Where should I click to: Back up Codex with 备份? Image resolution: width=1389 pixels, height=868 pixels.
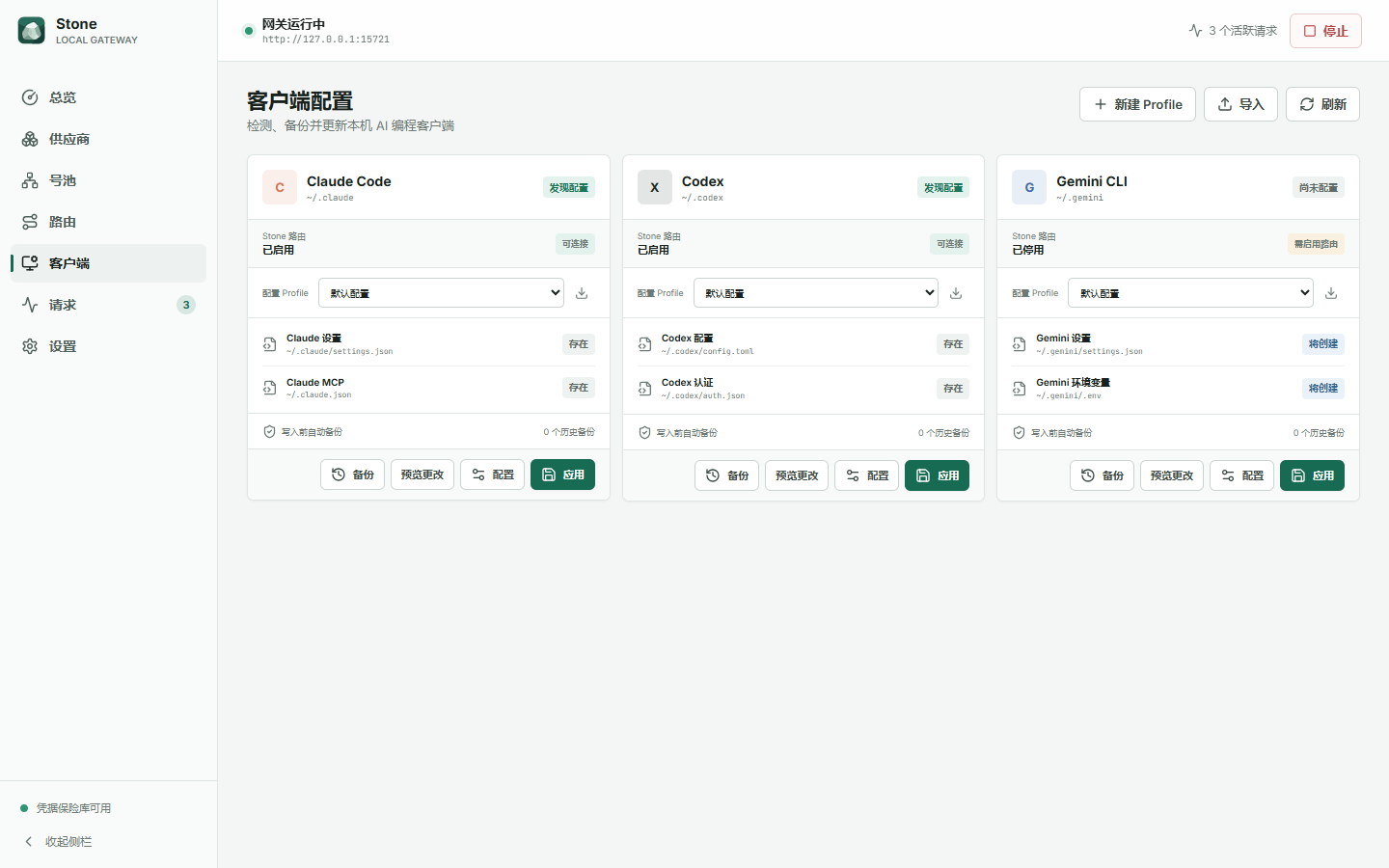click(x=726, y=475)
